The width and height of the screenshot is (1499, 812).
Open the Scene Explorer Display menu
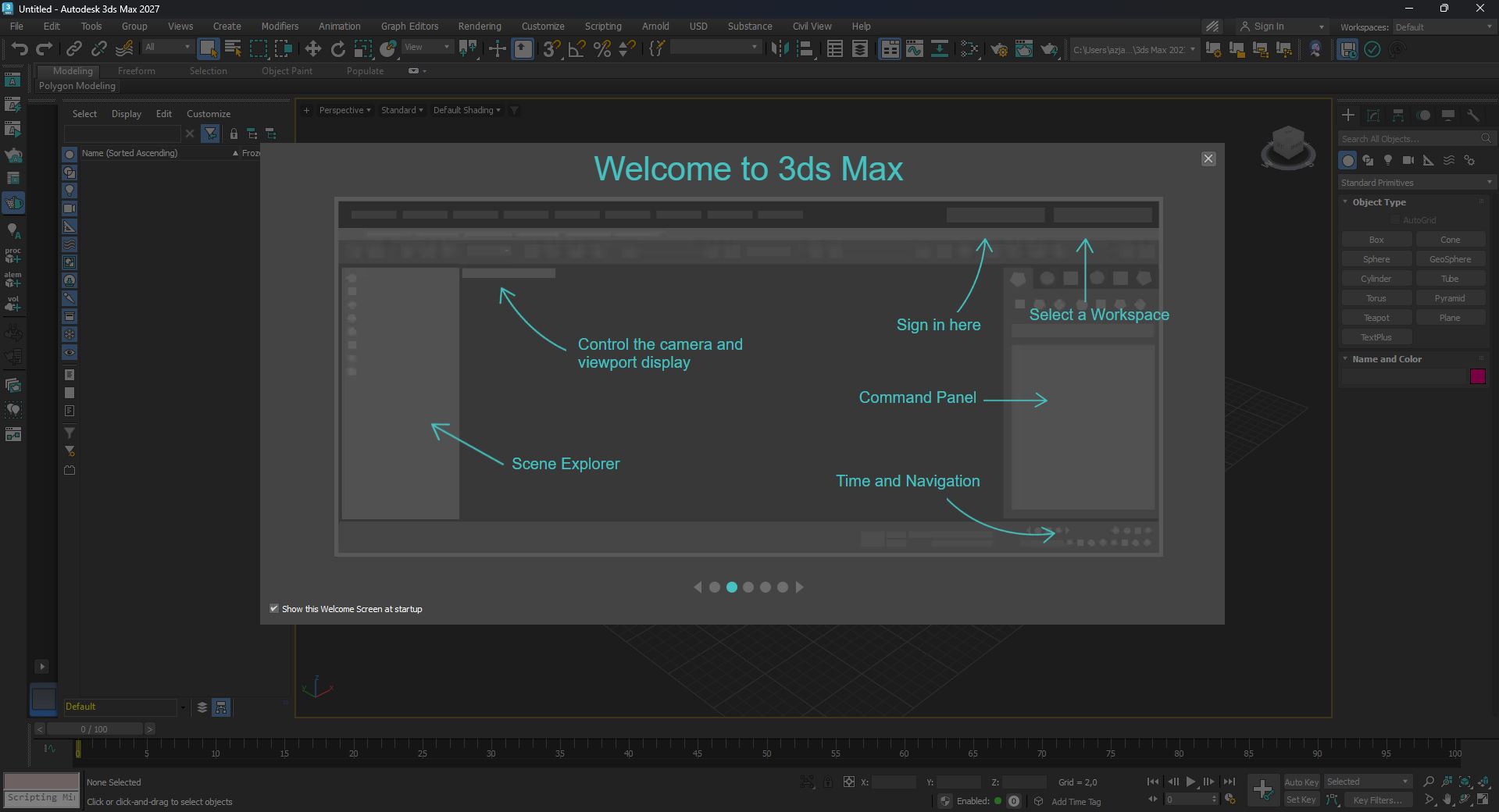coord(127,114)
